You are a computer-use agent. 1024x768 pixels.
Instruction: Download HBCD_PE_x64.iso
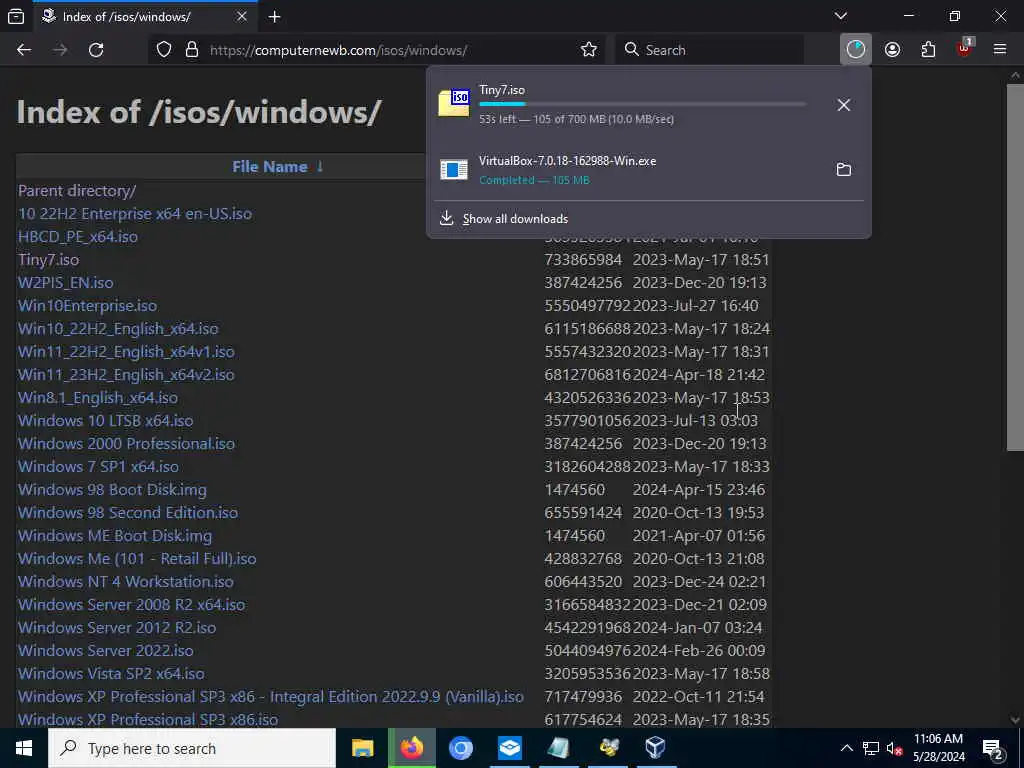tap(78, 236)
